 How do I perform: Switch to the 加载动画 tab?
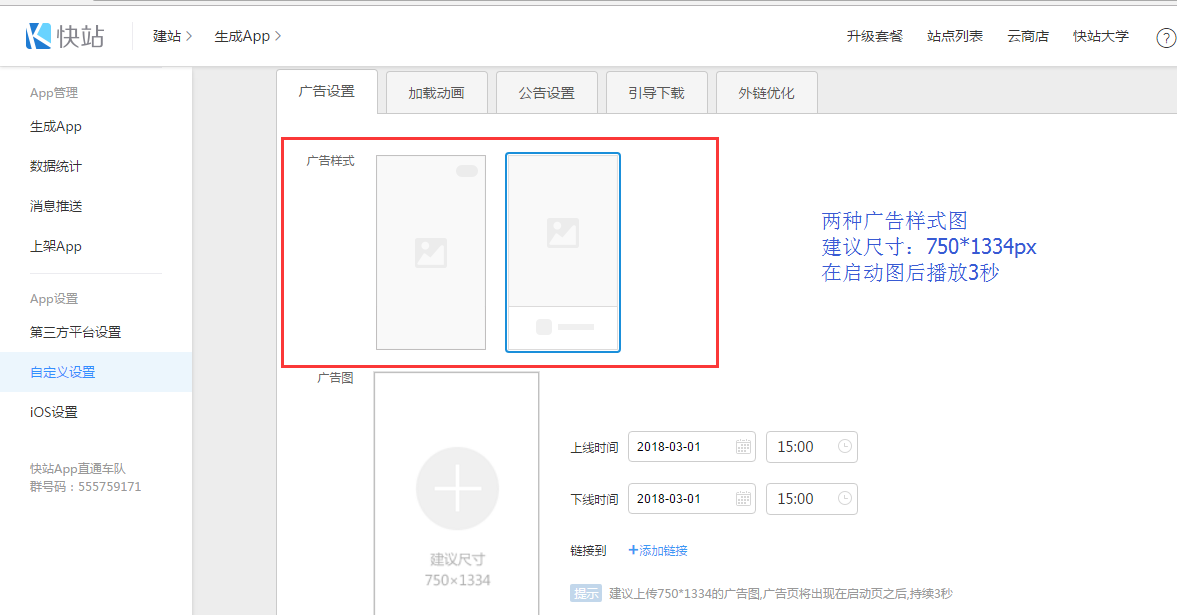tap(436, 93)
